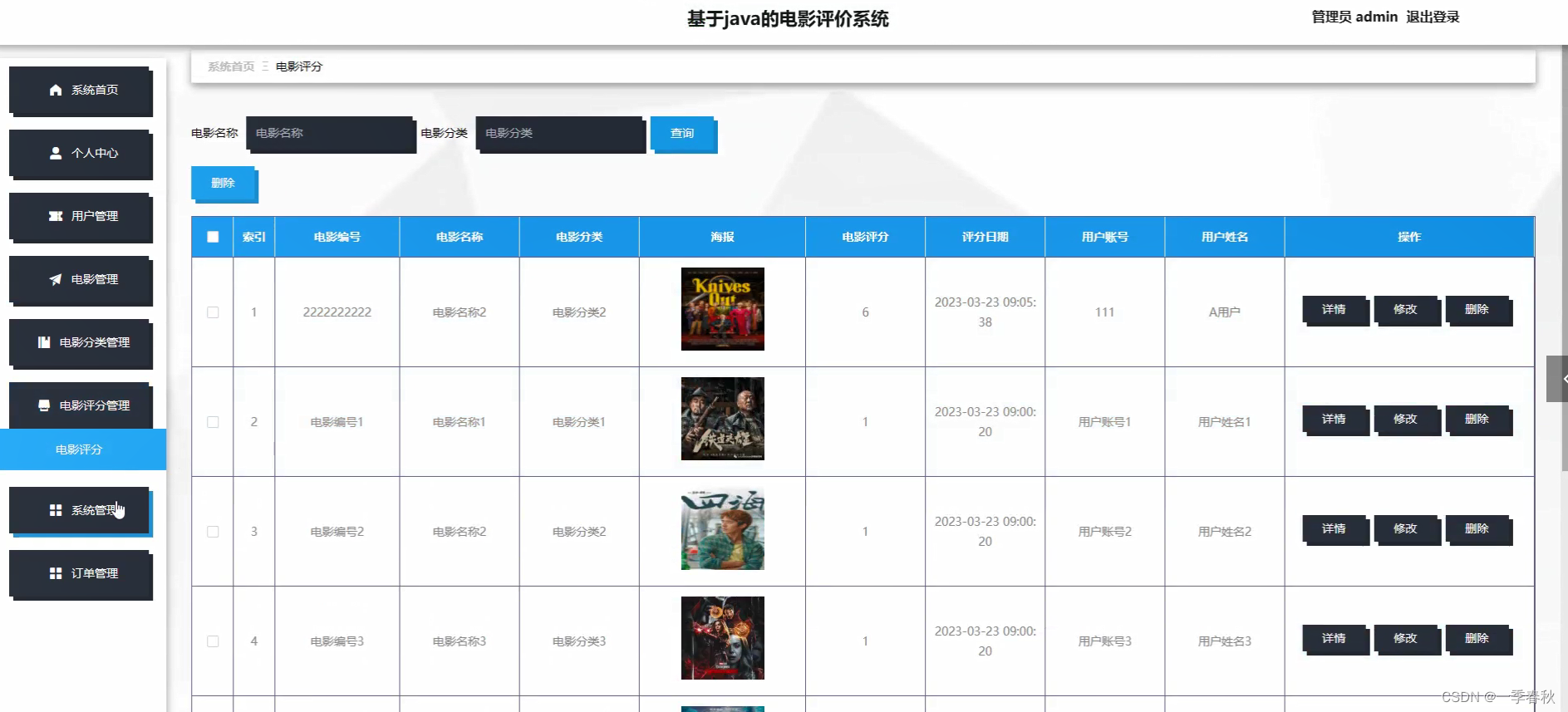The width and height of the screenshot is (1568, 712).
Task: Click the icon beside 用户管理
Action: pos(56,216)
